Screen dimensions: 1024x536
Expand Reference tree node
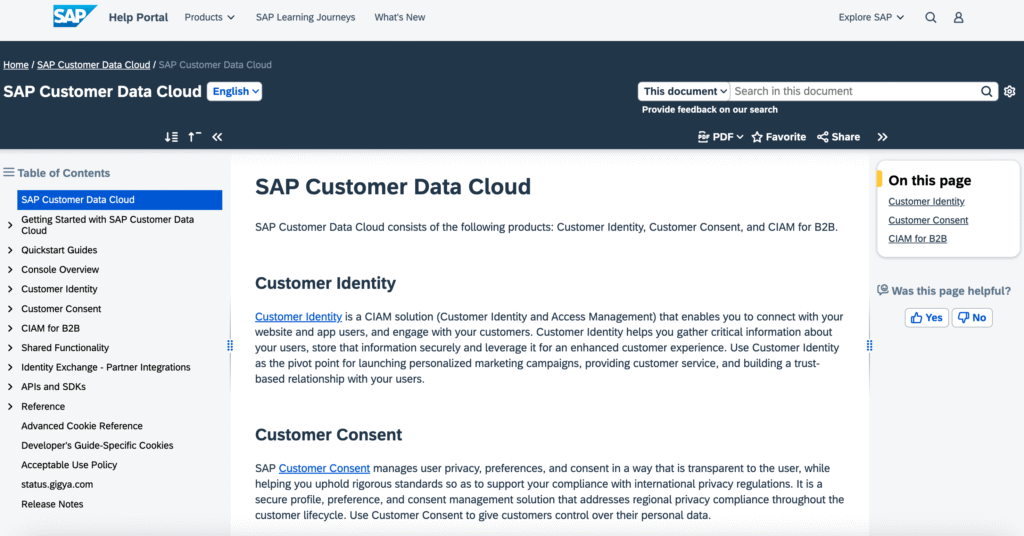click(x=10, y=407)
